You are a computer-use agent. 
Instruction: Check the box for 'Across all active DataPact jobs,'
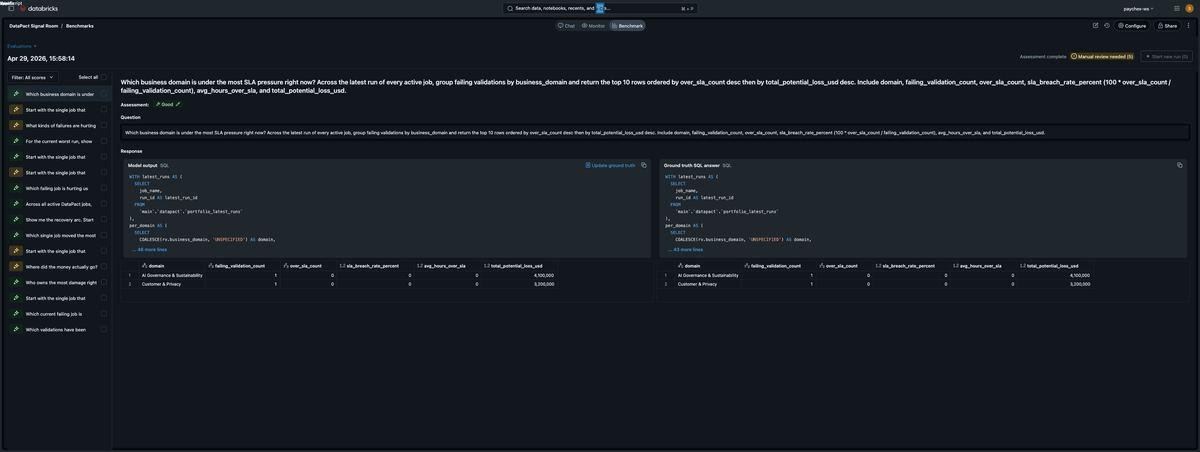point(104,204)
